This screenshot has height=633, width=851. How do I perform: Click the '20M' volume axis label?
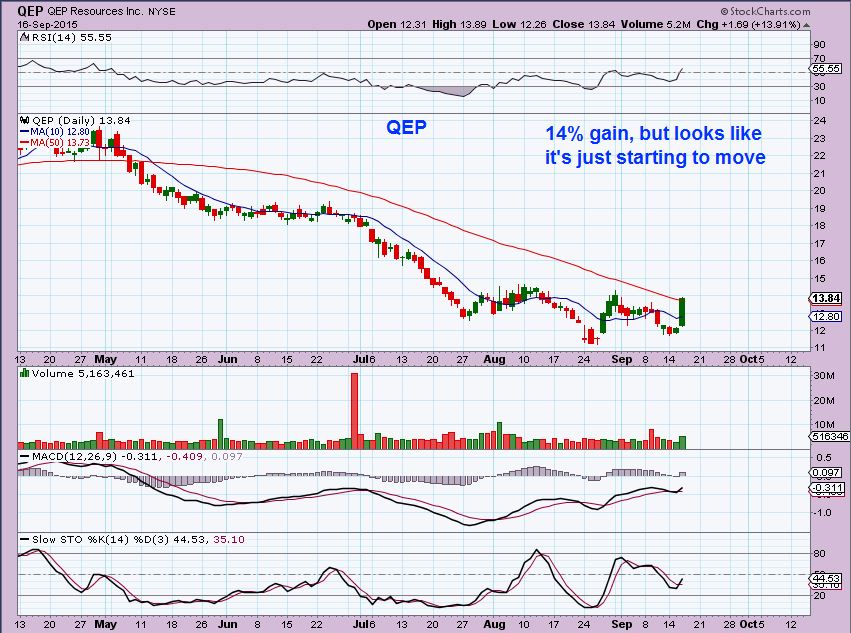click(823, 401)
